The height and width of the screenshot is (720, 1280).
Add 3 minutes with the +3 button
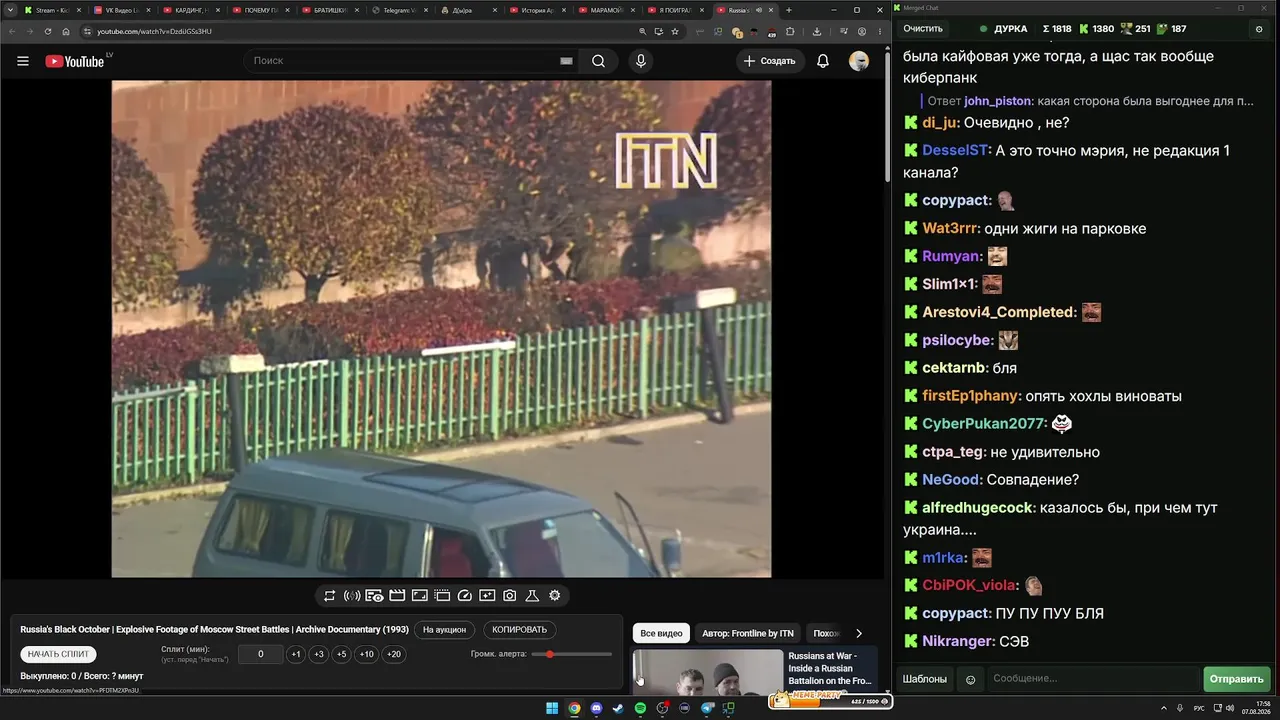[x=319, y=654]
